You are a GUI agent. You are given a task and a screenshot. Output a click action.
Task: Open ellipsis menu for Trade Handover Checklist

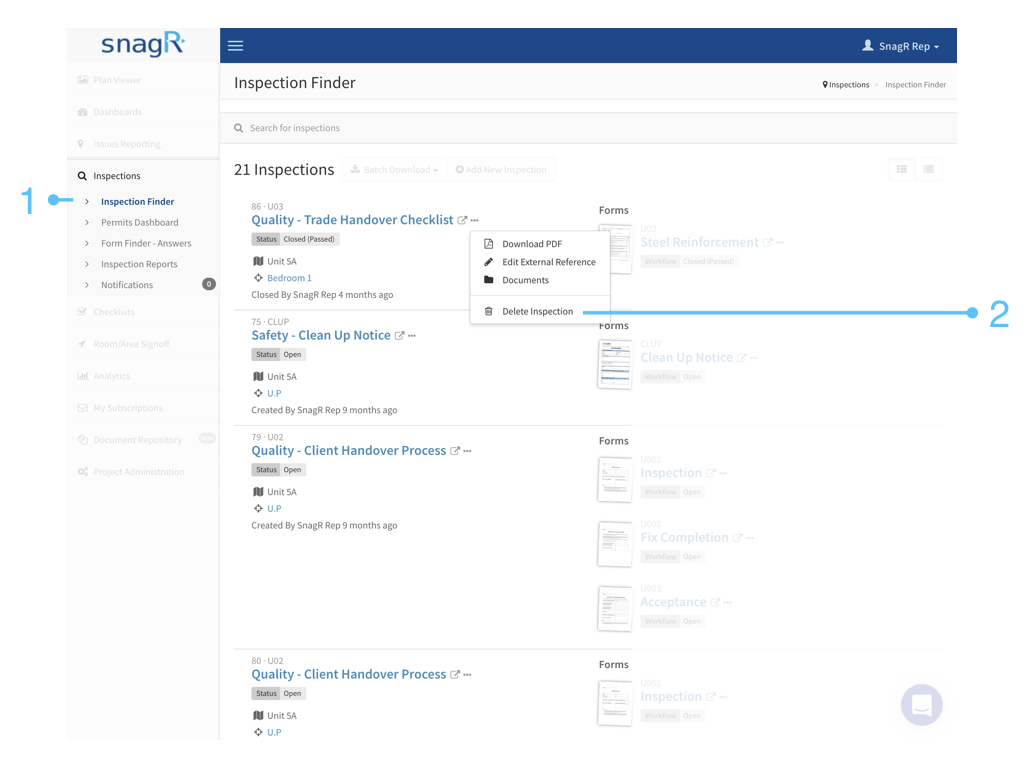[x=475, y=220]
